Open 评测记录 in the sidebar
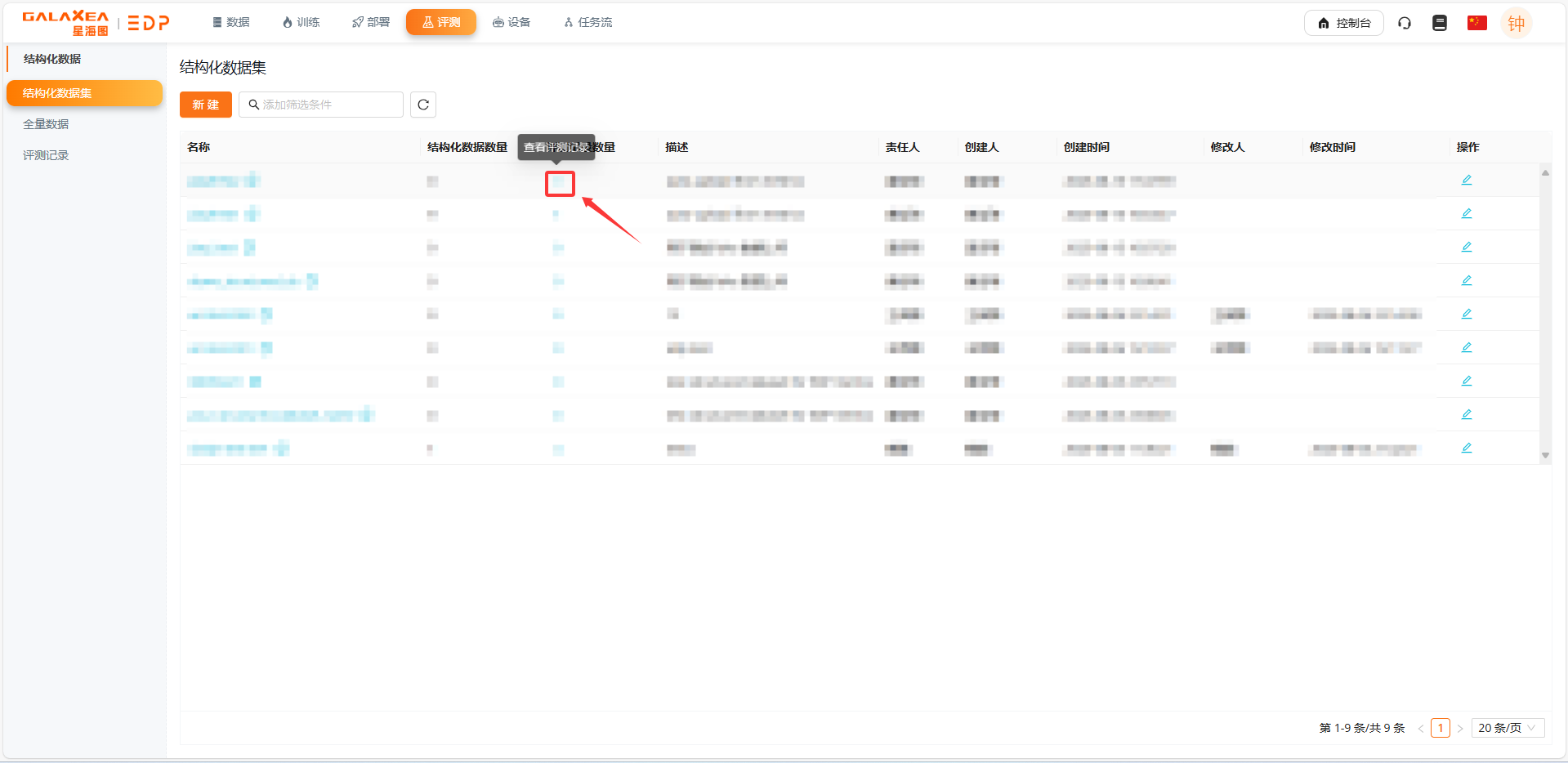 pos(46,155)
